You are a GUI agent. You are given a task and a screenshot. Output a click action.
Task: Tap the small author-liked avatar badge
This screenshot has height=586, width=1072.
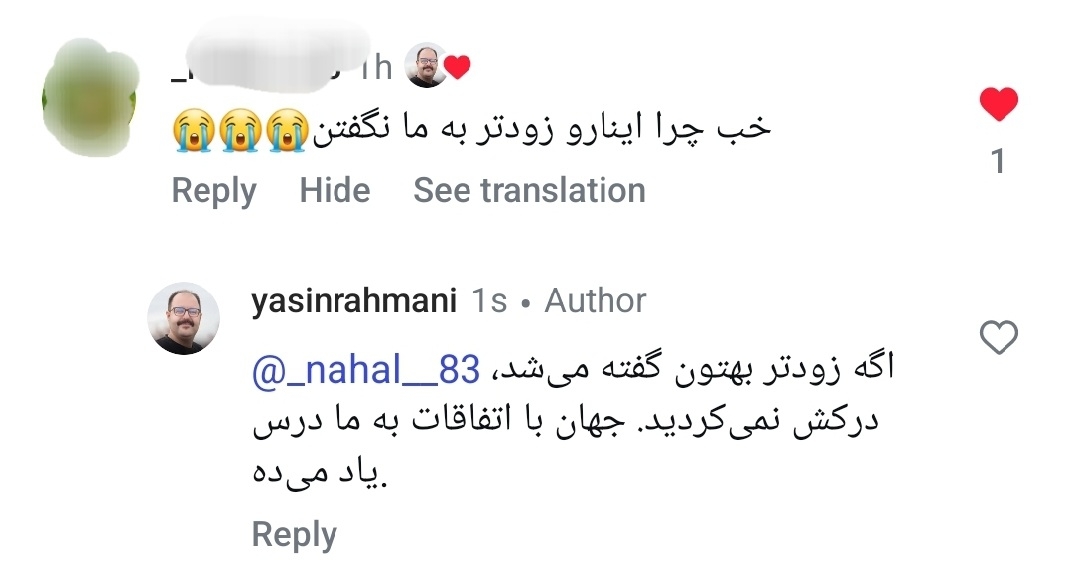(x=425, y=67)
